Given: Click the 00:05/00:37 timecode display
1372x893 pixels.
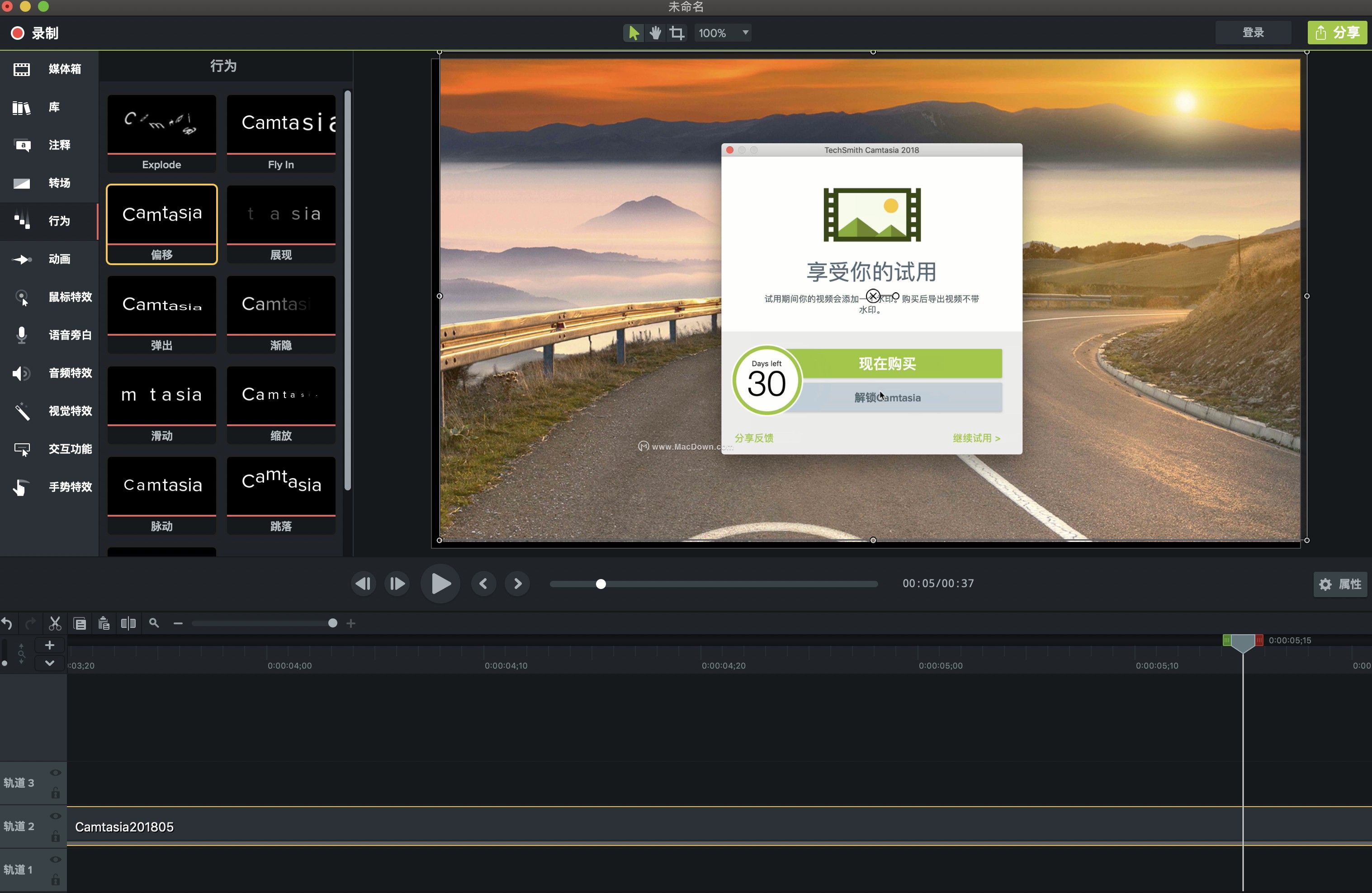Looking at the screenshot, I should 938,583.
